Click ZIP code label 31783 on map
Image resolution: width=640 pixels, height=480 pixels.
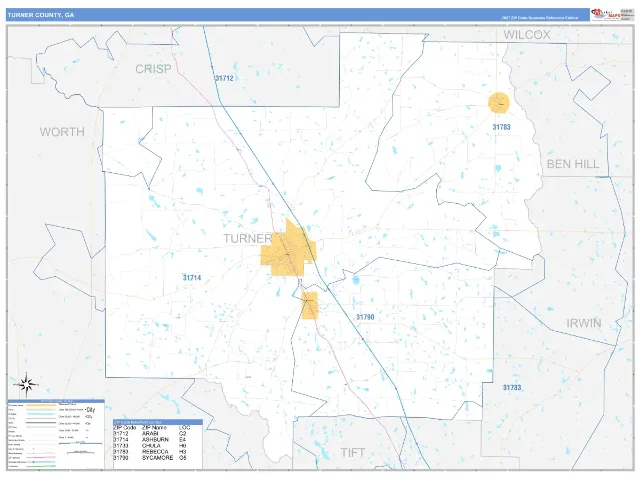coord(501,127)
